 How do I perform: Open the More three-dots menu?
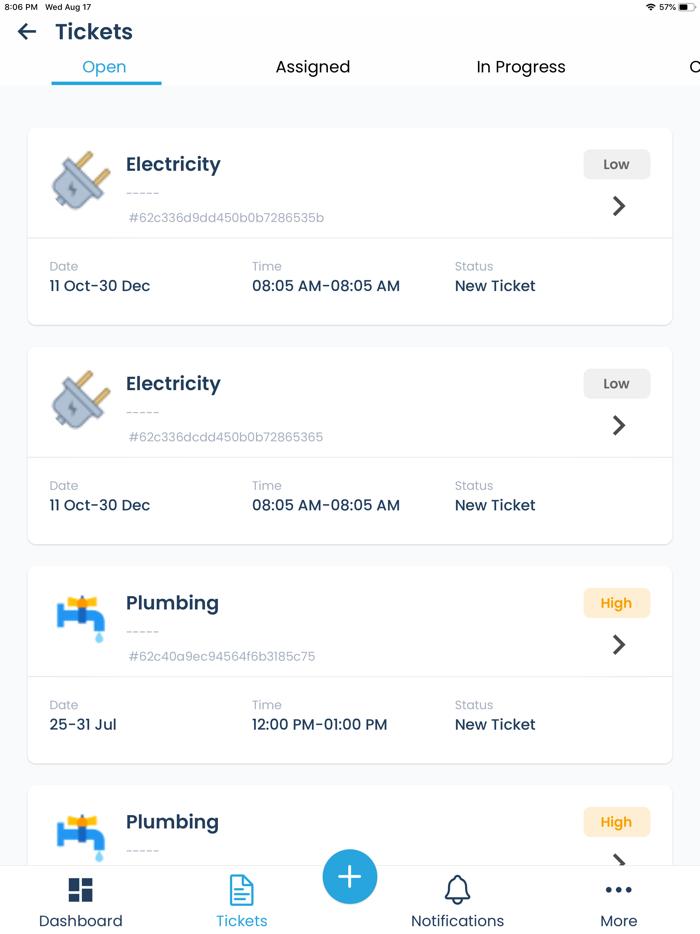[618, 890]
